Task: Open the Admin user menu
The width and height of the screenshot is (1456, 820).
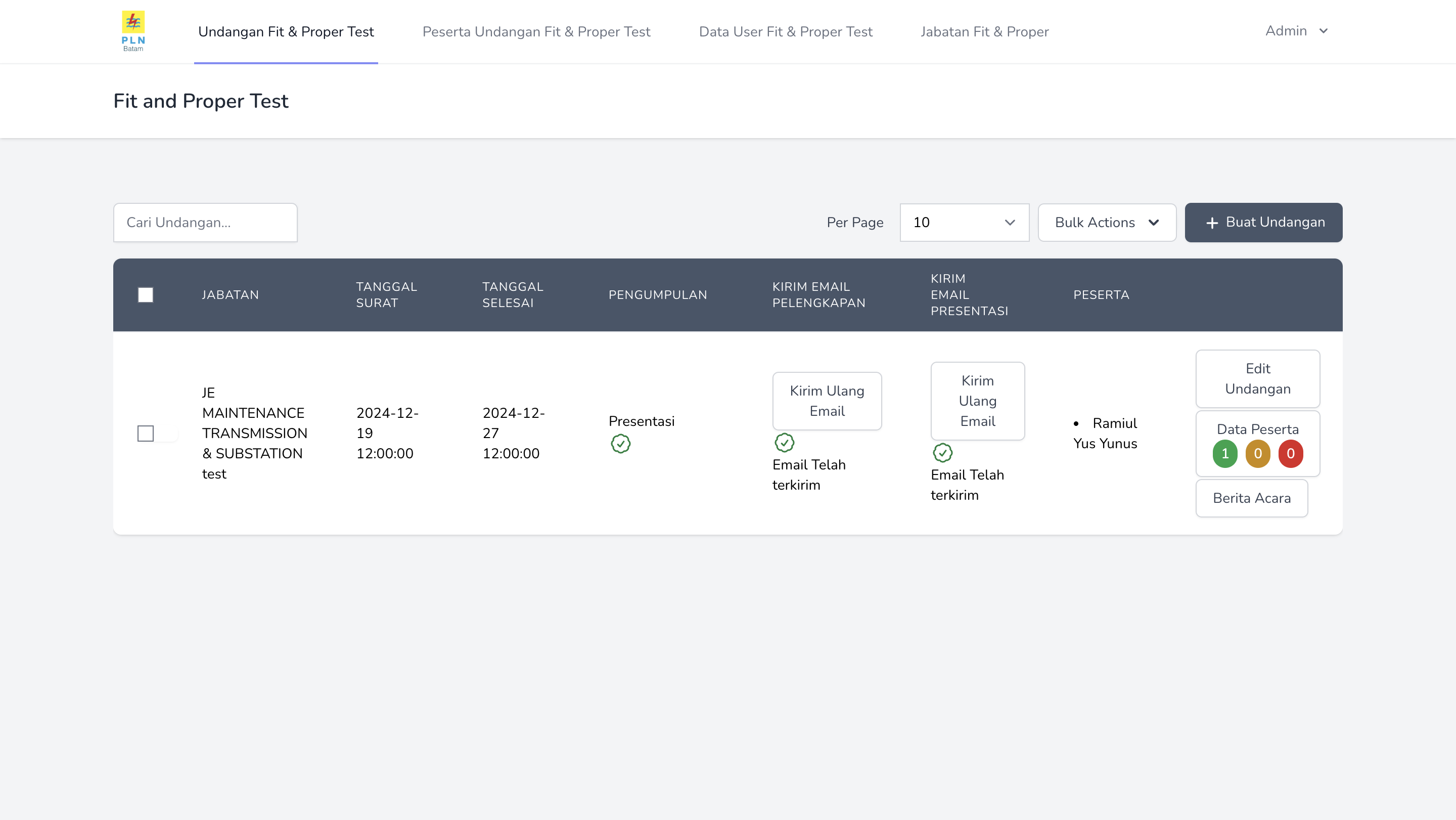Action: pos(1296,31)
